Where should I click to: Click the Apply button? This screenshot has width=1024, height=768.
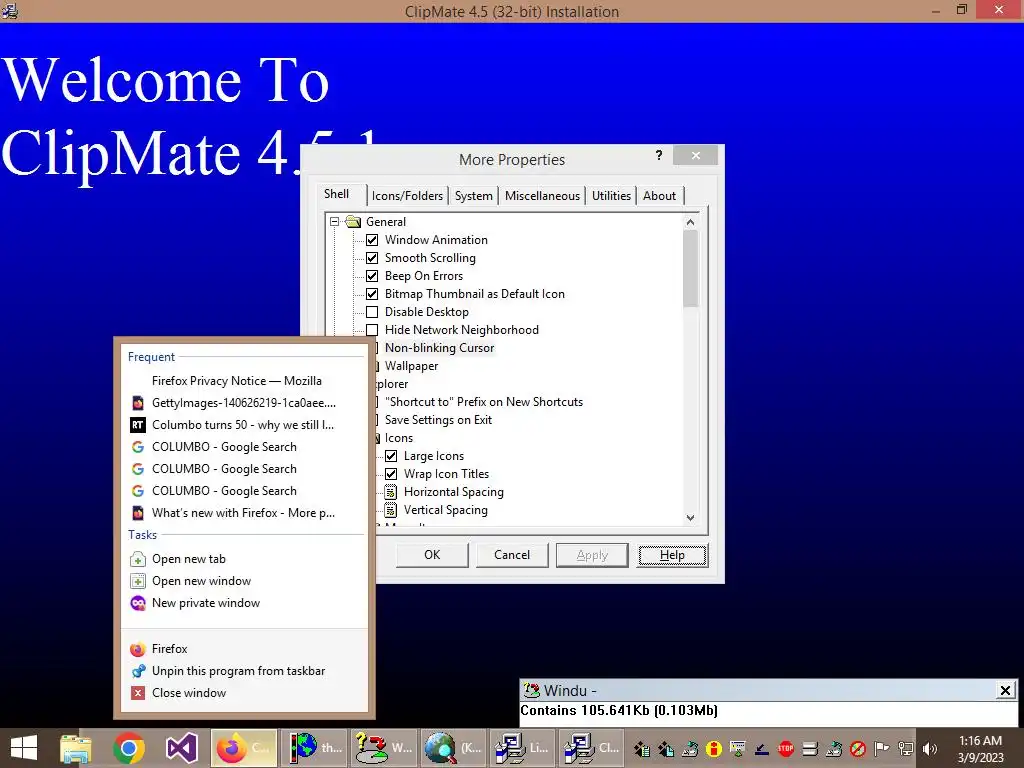pos(592,555)
